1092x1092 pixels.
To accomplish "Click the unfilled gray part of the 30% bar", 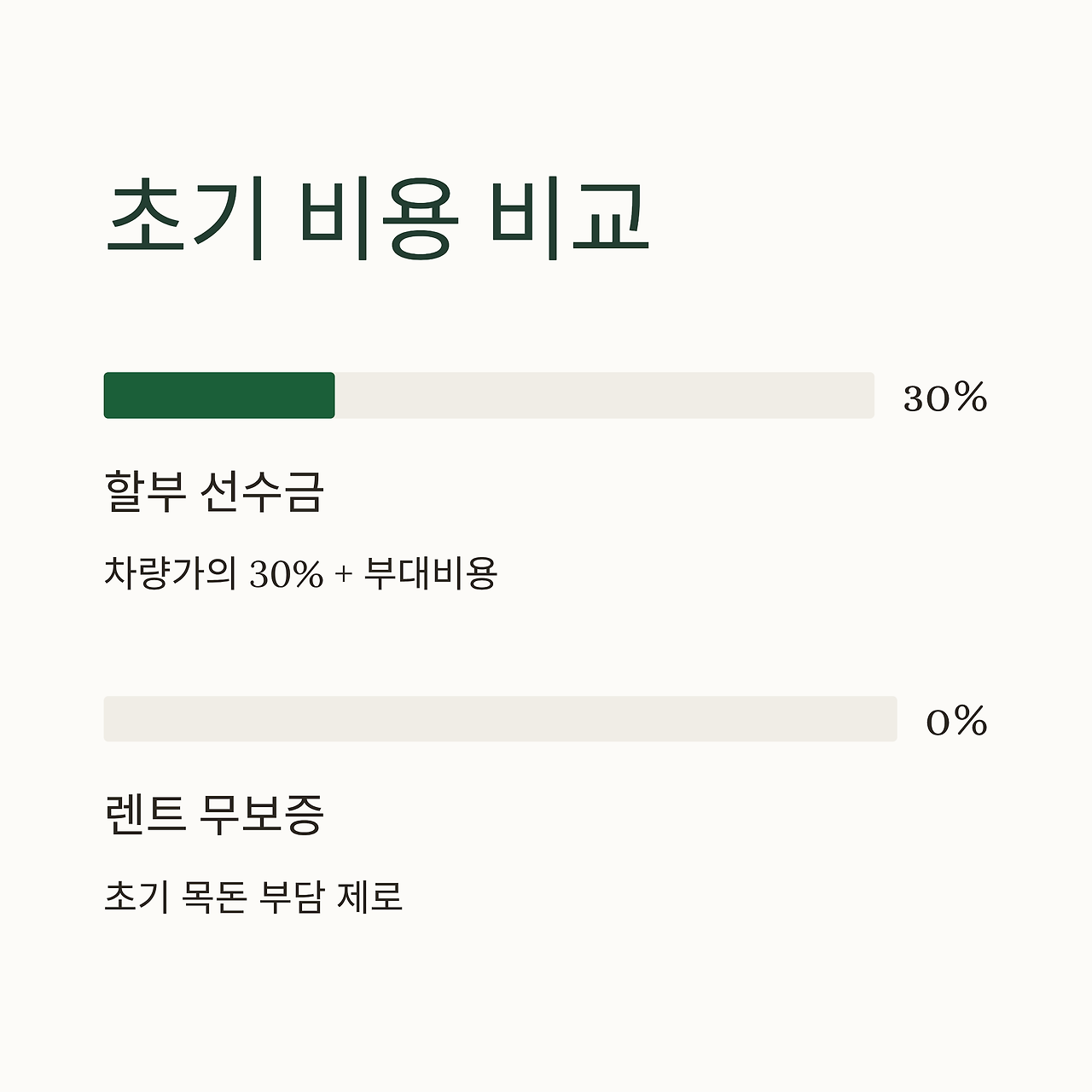I will 605,396.
